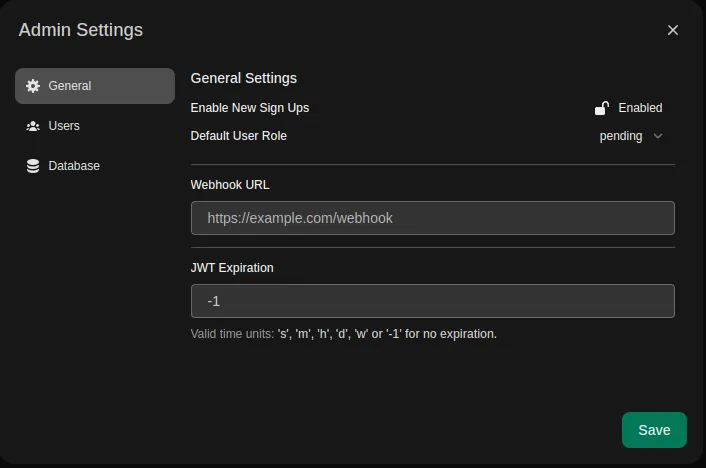Click the chevron arrow next to pending
706x468 pixels.
point(657,136)
